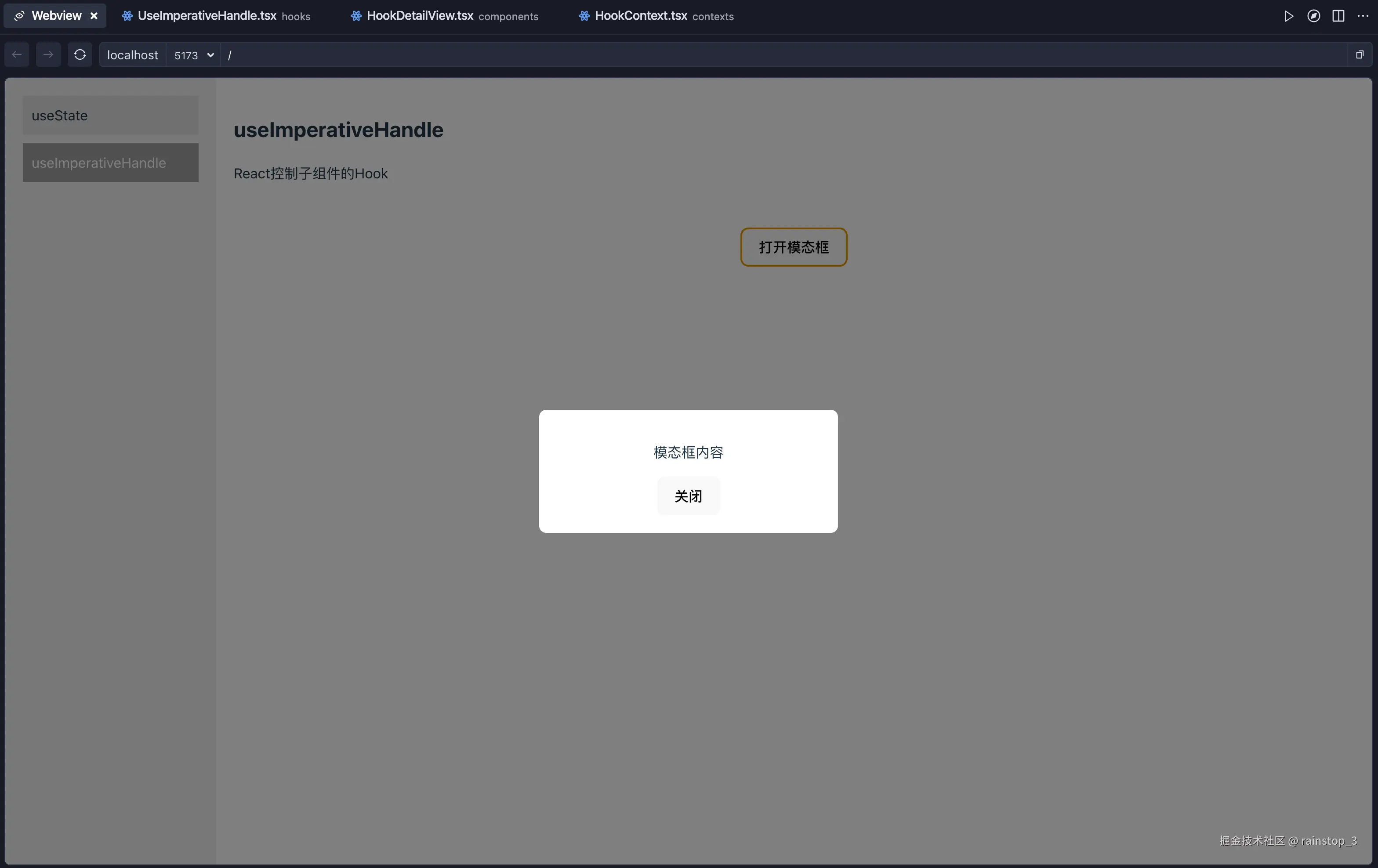This screenshot has width=1378, height=868.
Task: Open the compass navigation icon
Action: tap(1313, 16)
